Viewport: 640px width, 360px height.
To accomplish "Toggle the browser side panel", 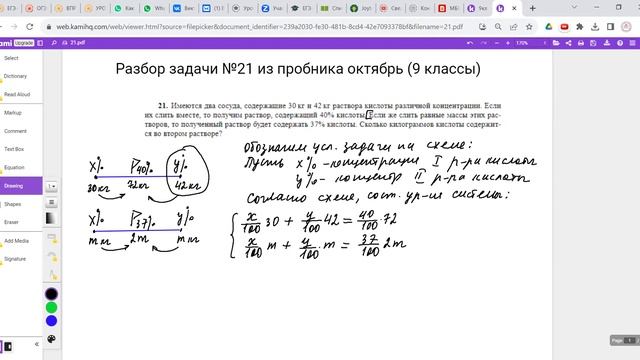I will [611, 27].
